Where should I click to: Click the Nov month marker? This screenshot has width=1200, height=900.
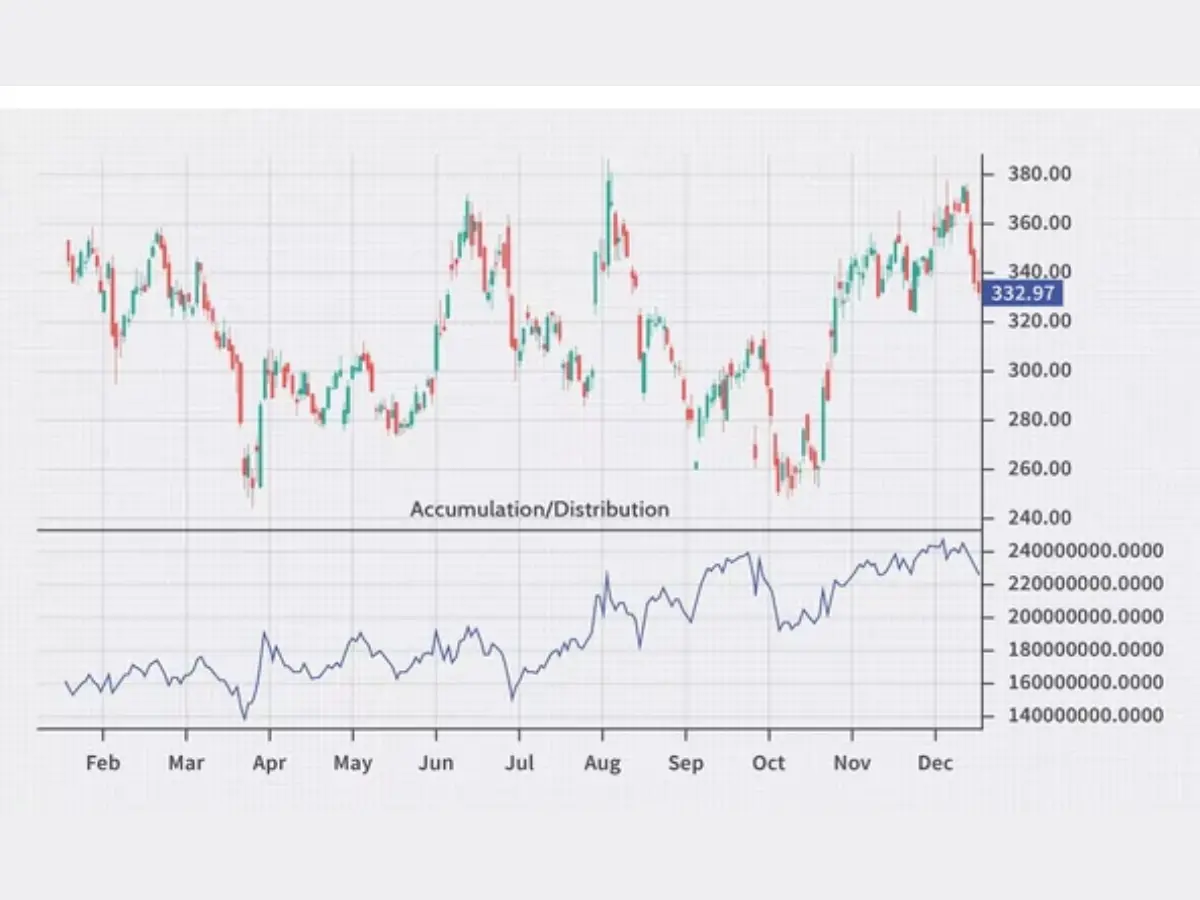[851, 763]
